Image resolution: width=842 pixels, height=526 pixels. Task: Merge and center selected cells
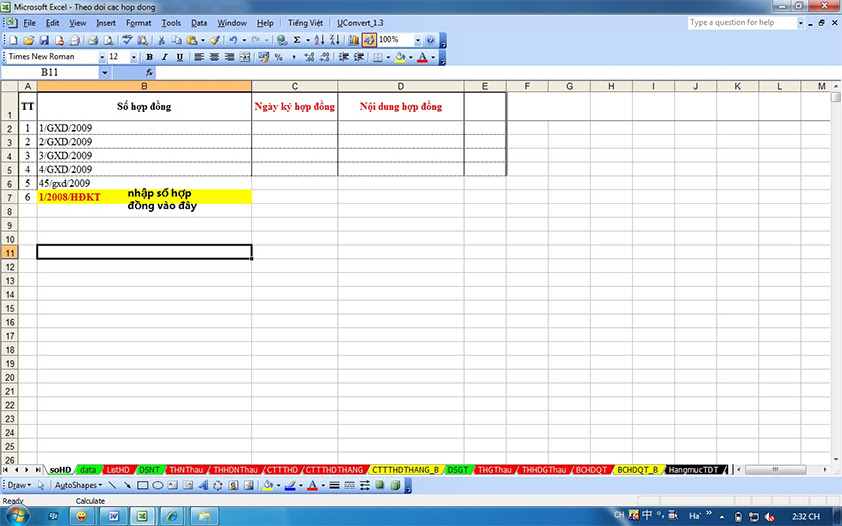(244, 57)
